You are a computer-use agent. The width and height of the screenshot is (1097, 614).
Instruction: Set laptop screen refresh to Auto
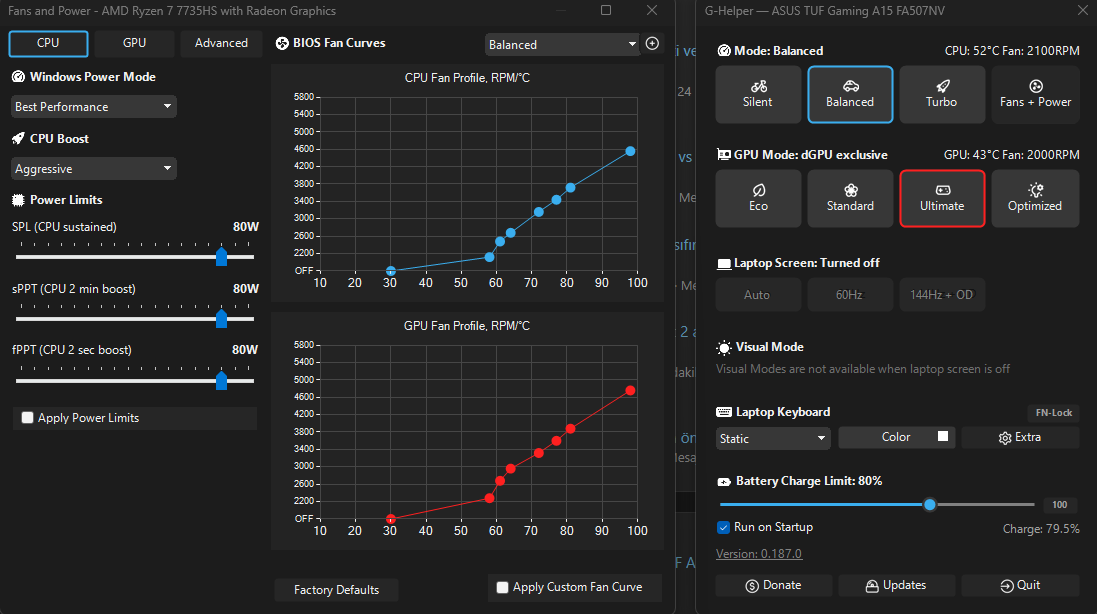758,295
